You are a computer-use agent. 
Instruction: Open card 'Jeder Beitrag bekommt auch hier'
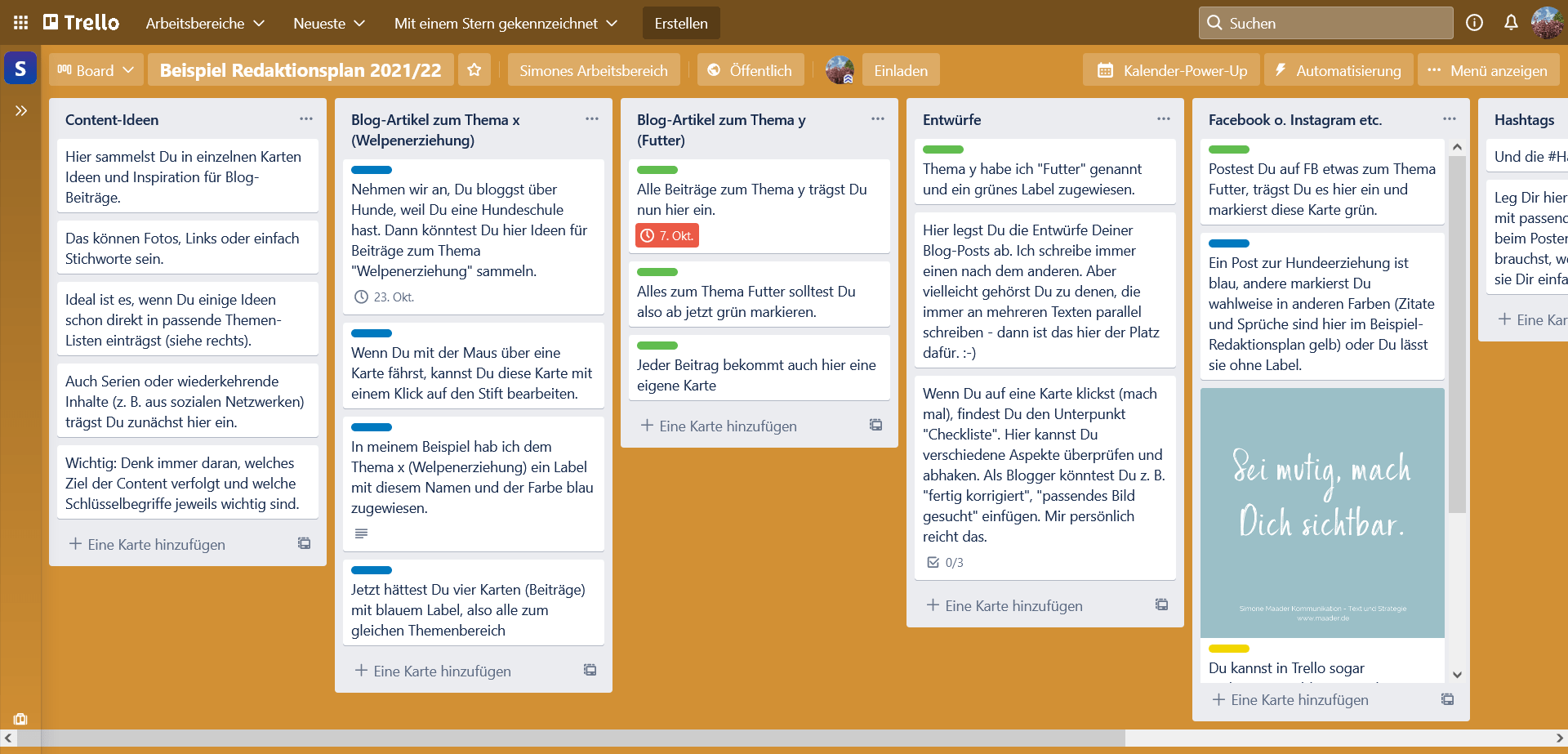[759, 368]
